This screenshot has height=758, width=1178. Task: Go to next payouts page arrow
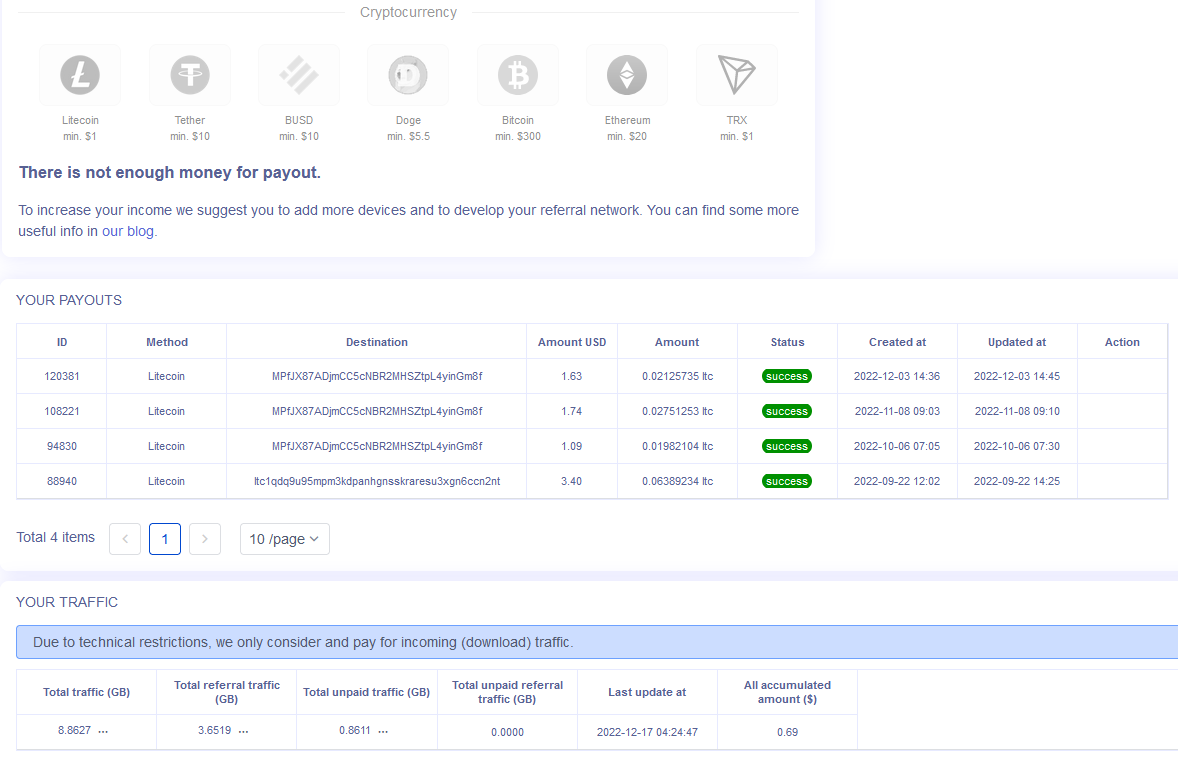pyautogui.click(x=204, y=539)
